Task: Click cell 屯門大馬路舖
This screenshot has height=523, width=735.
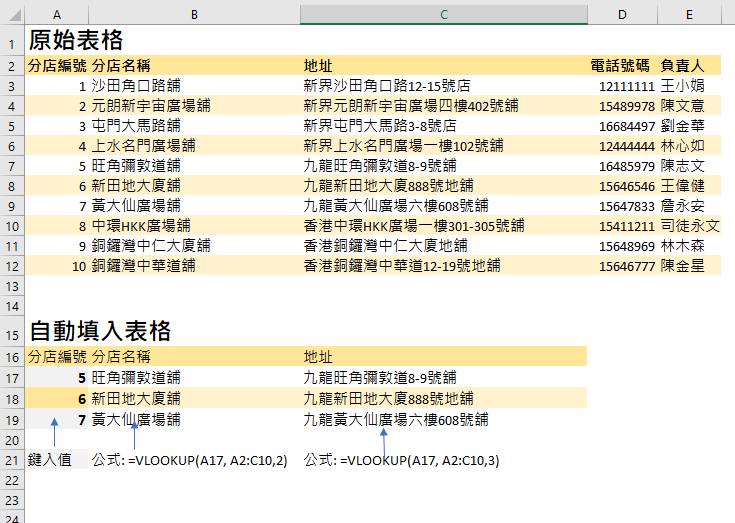Action: tap(136, 126)
